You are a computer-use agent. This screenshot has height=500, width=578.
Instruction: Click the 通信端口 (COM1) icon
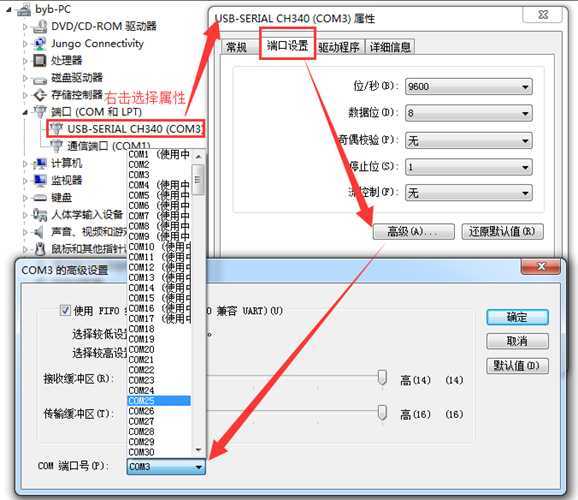pyautogui.click(x=56, y=146)
